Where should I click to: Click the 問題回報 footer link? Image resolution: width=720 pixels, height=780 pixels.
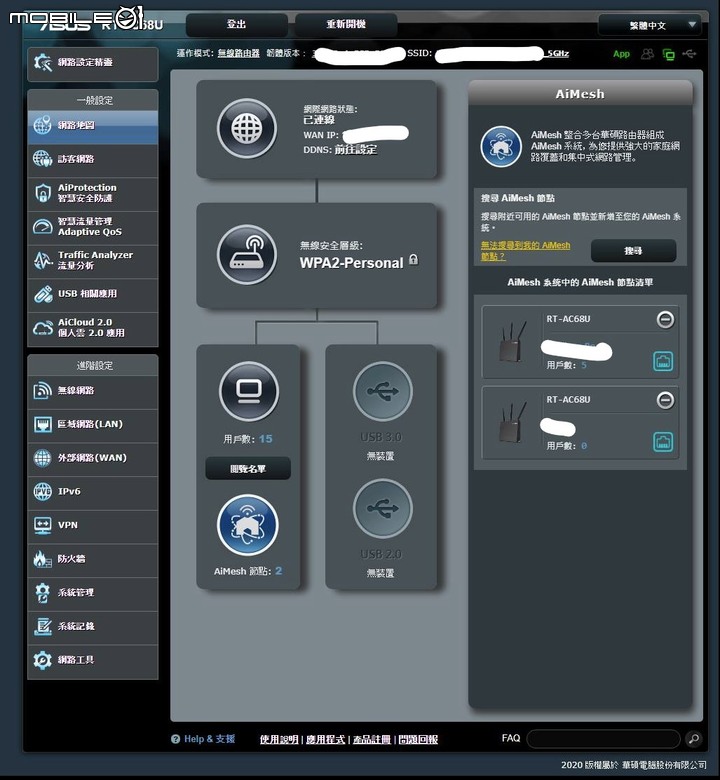click(x=418, y=740)
